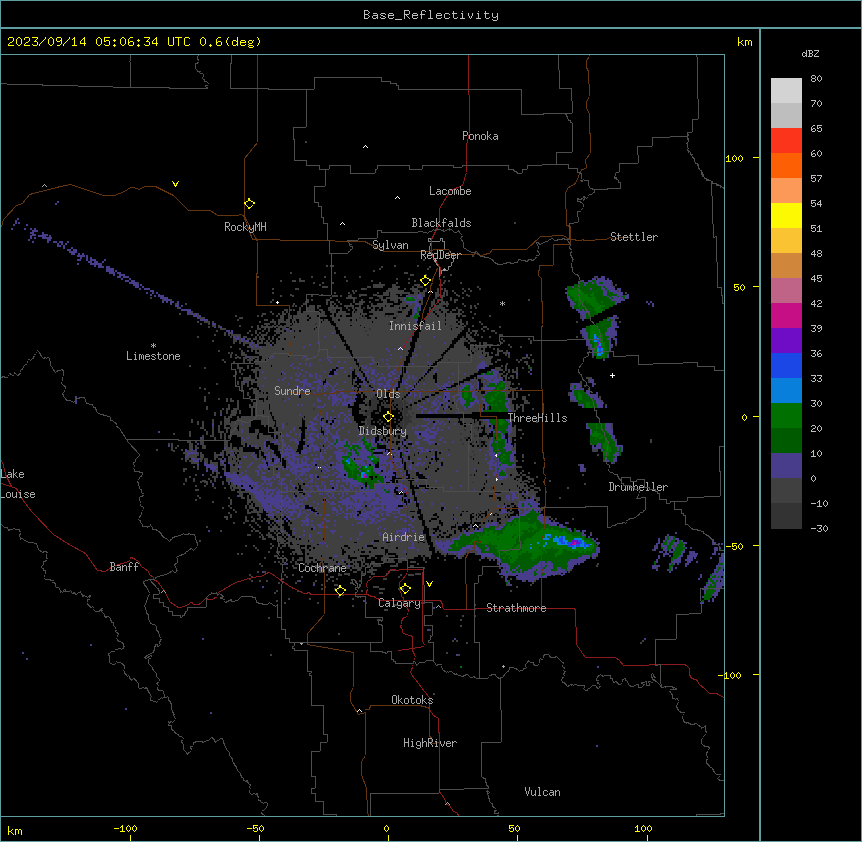Select the red 60–65 dBZ legend swatch
Viewport: 862px width, 842px height.
[x=786, y=141]
